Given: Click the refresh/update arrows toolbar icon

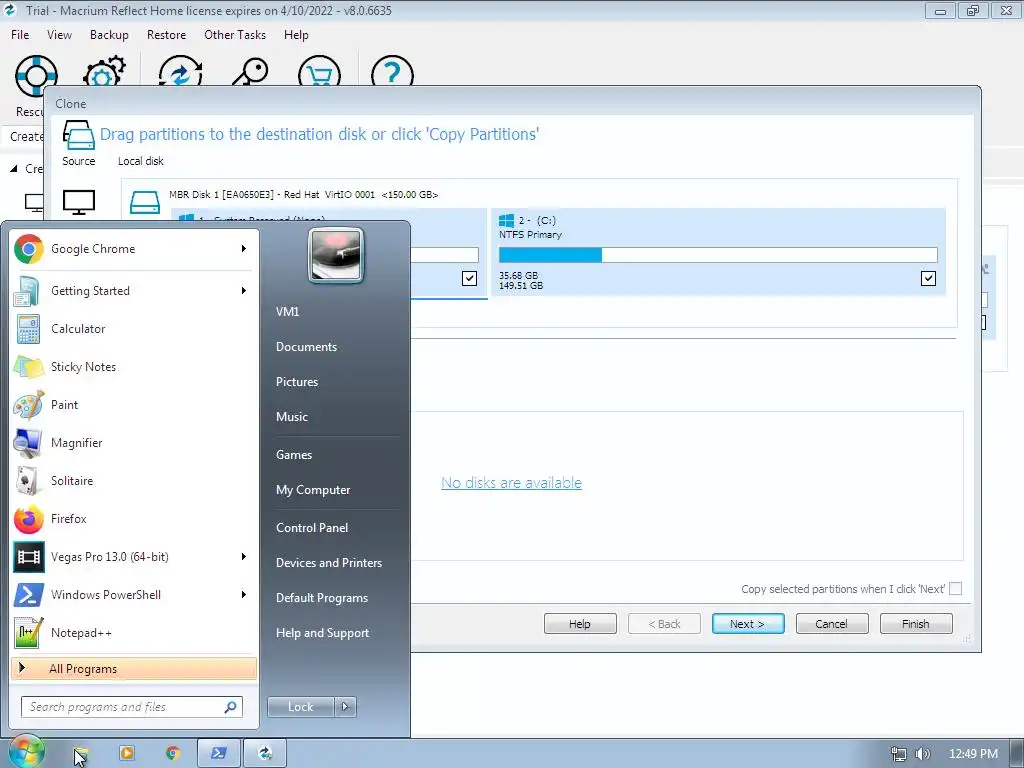Looking at the screenshot, I should tap(180, 72).
